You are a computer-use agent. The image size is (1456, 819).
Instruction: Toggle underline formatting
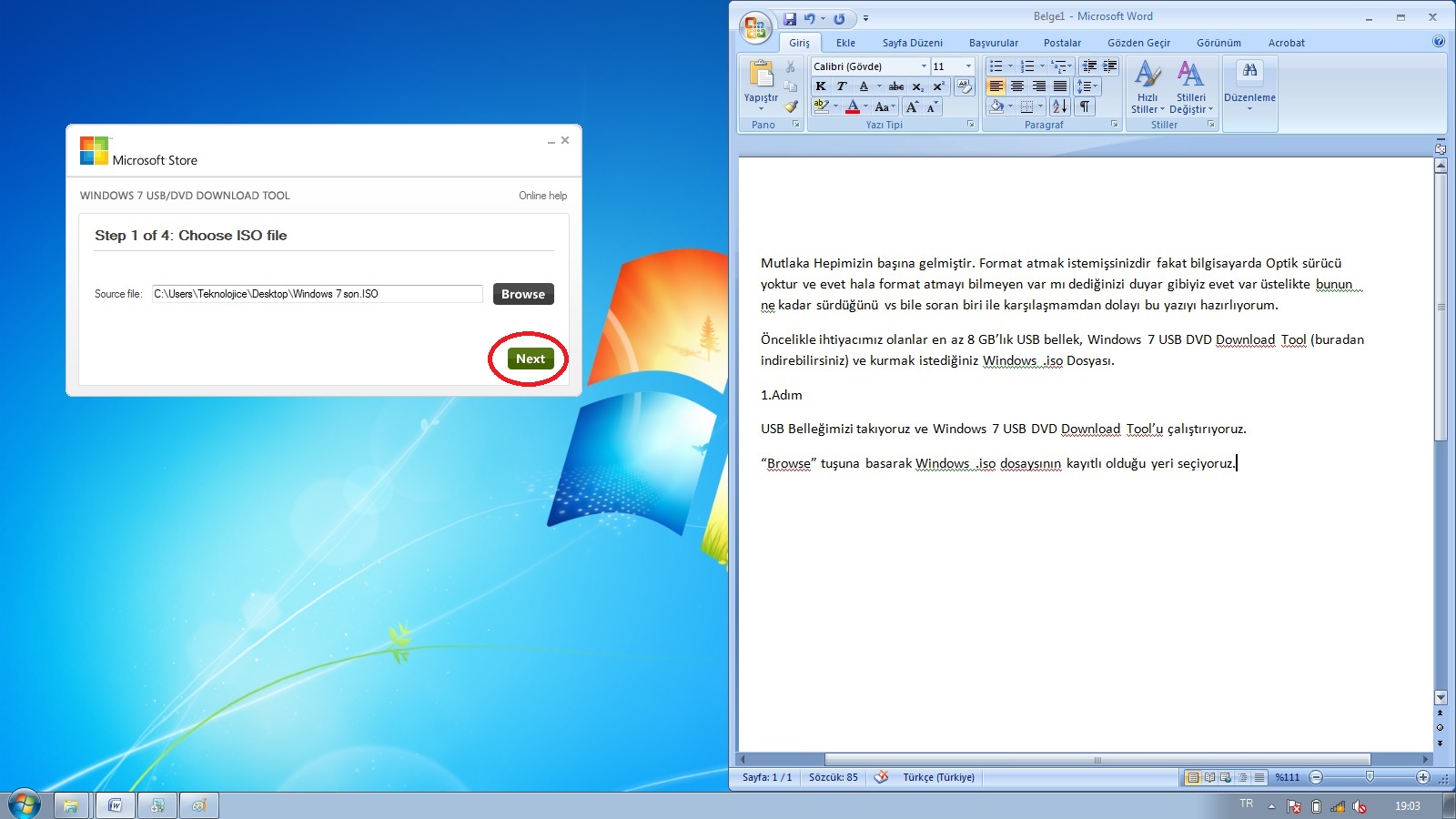(x=864, y=86)
